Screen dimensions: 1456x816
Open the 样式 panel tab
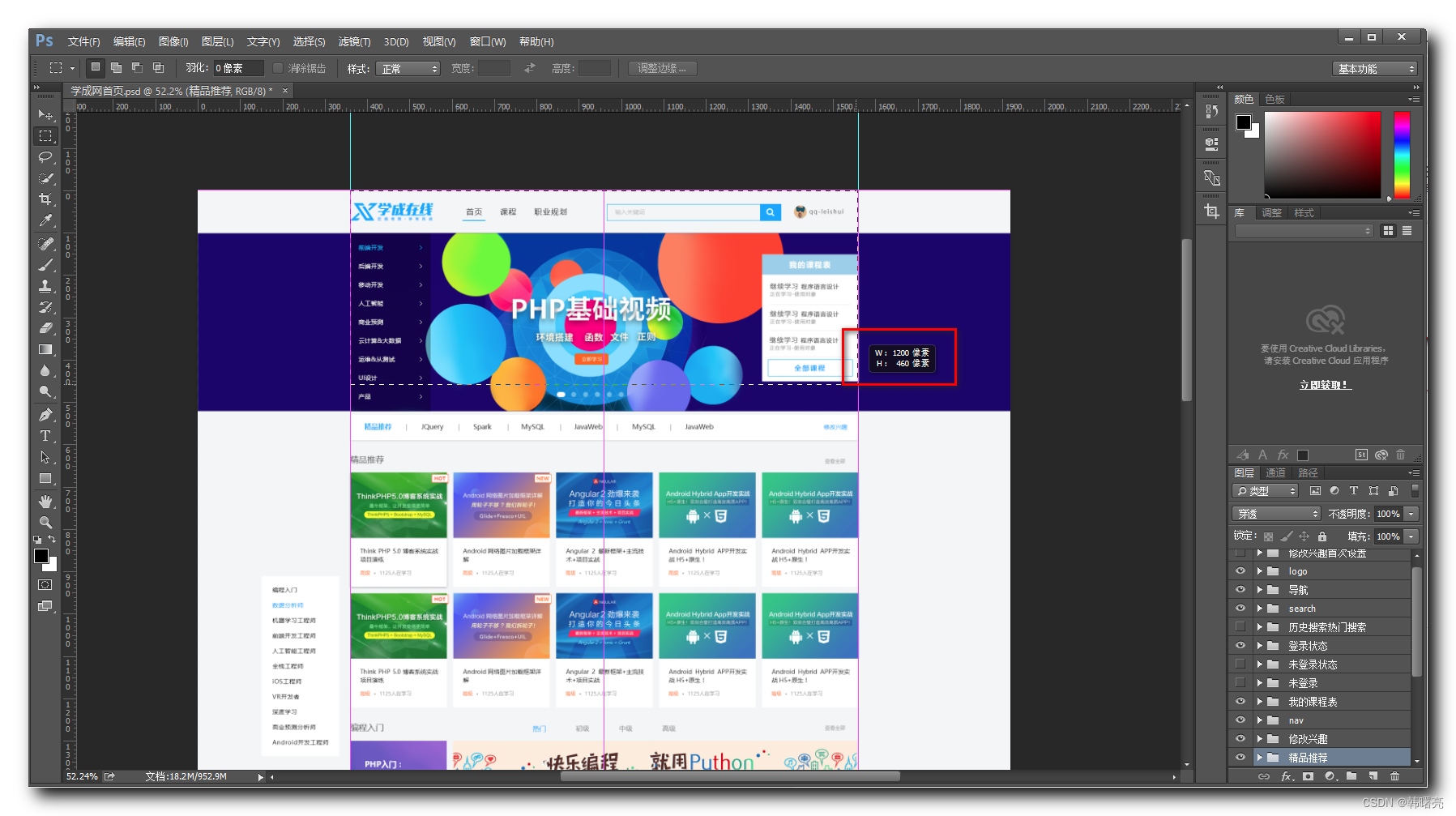(1304, 213)
